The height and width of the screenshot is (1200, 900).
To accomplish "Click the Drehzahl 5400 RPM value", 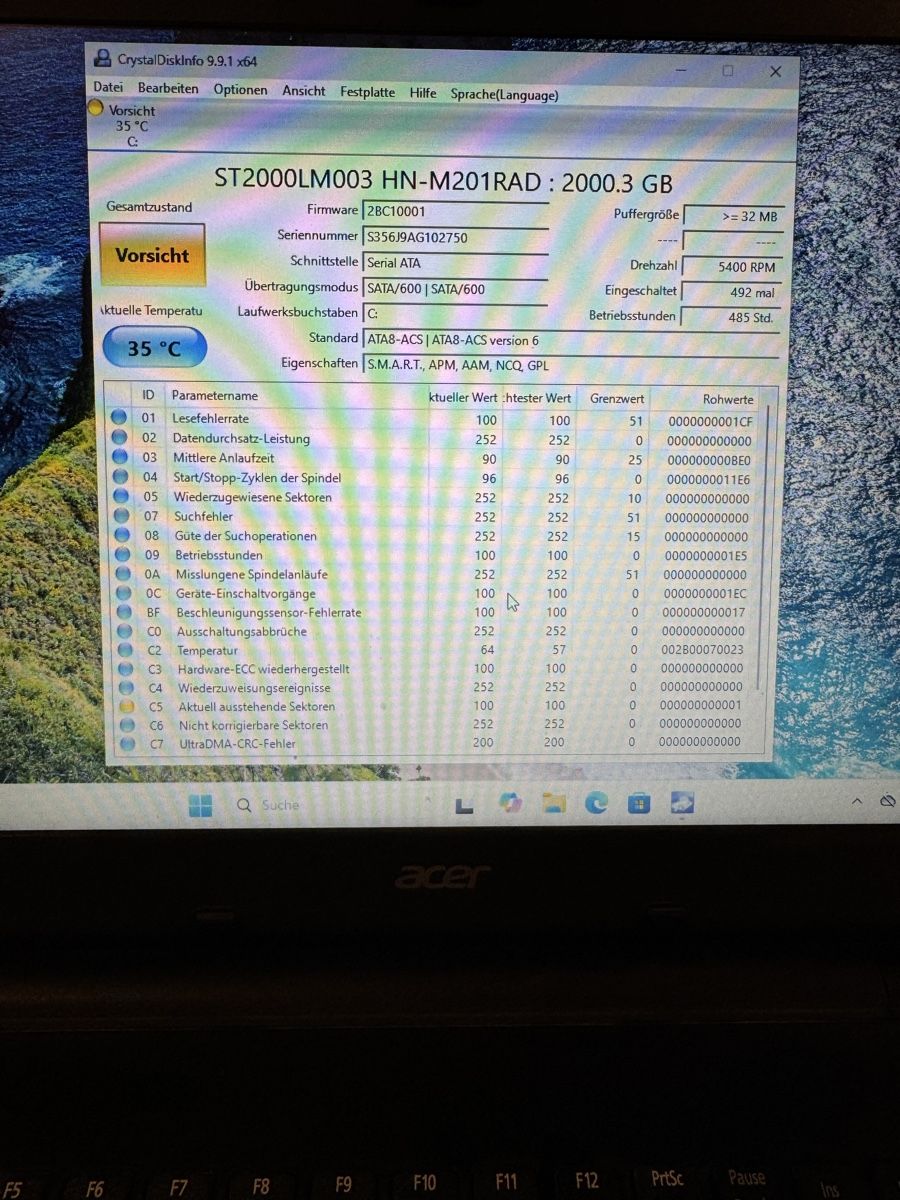I will 732,267.
